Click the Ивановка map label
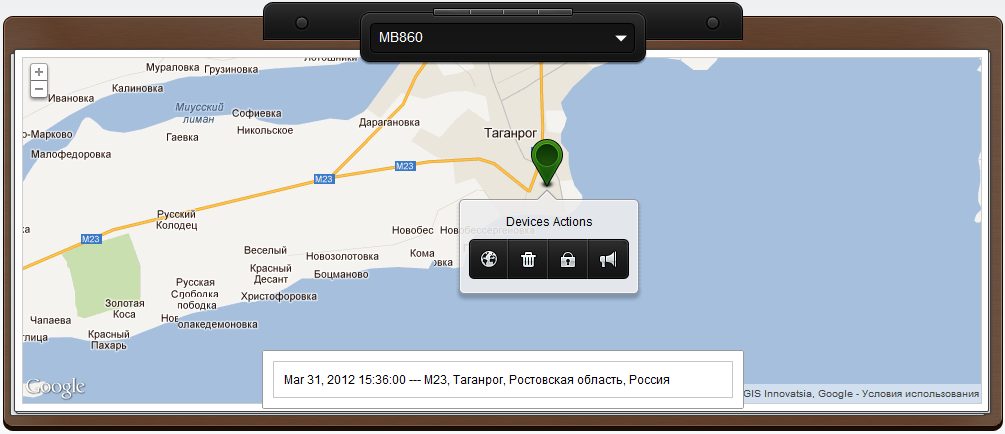 pyautogui.click(x=71, y=98)
